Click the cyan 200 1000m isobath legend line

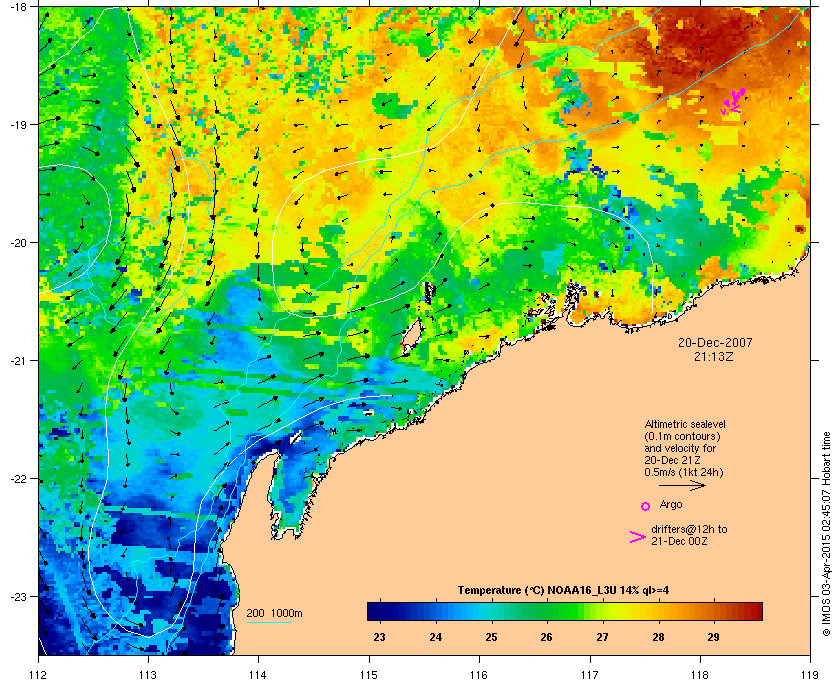(268, 622)
